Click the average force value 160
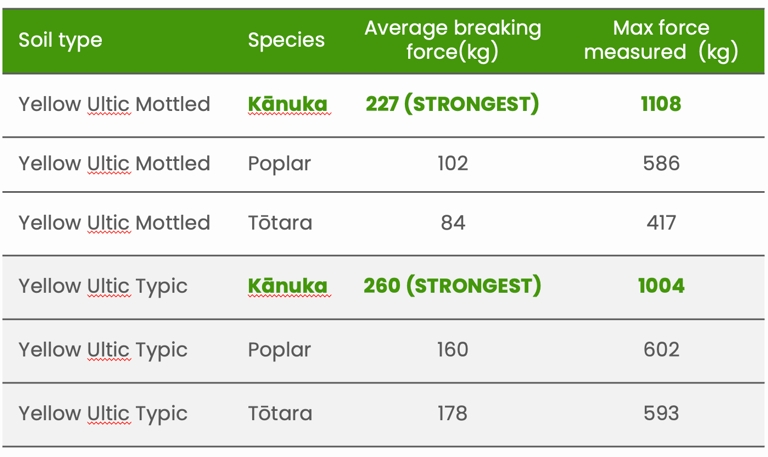 [453, 350]
